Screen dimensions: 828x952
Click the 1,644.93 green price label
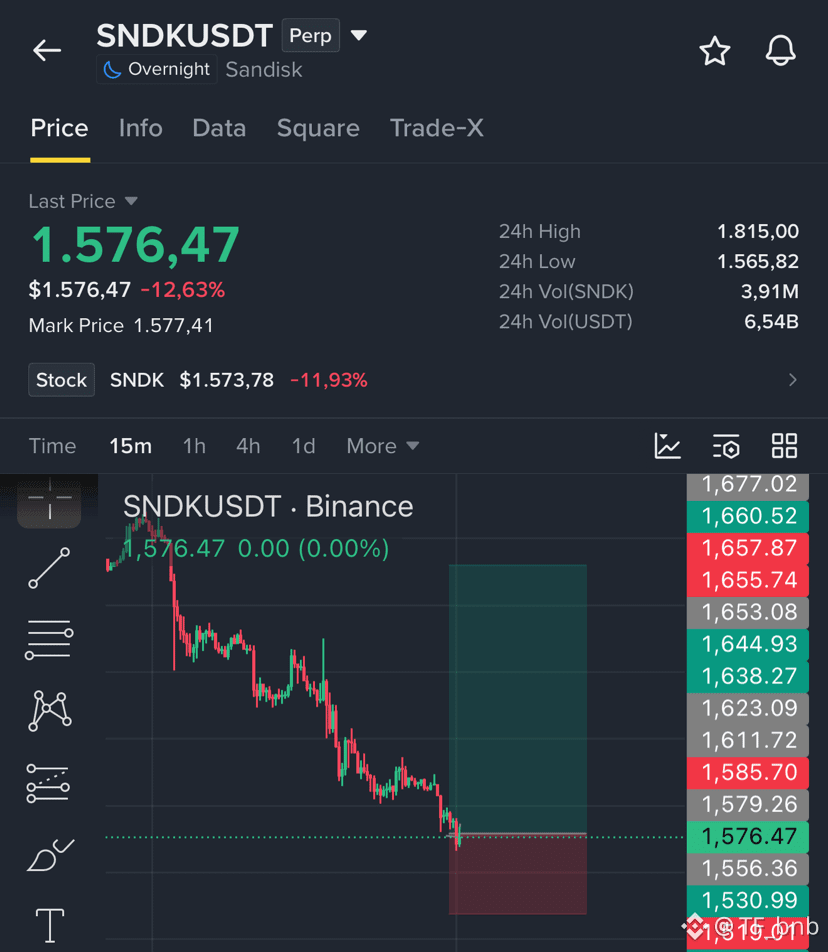pos(748,644)
